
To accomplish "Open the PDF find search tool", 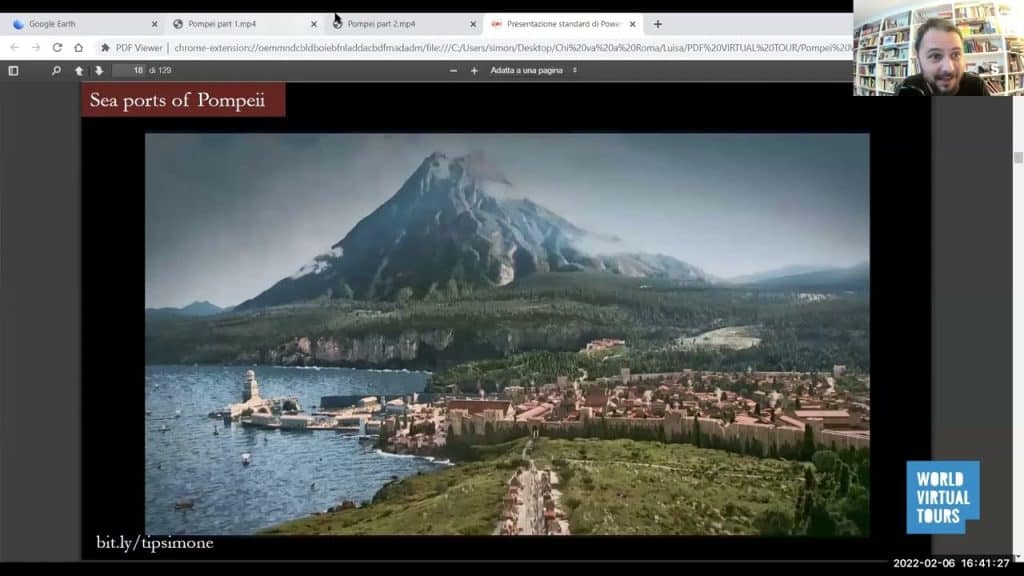I will coord(56,71).
